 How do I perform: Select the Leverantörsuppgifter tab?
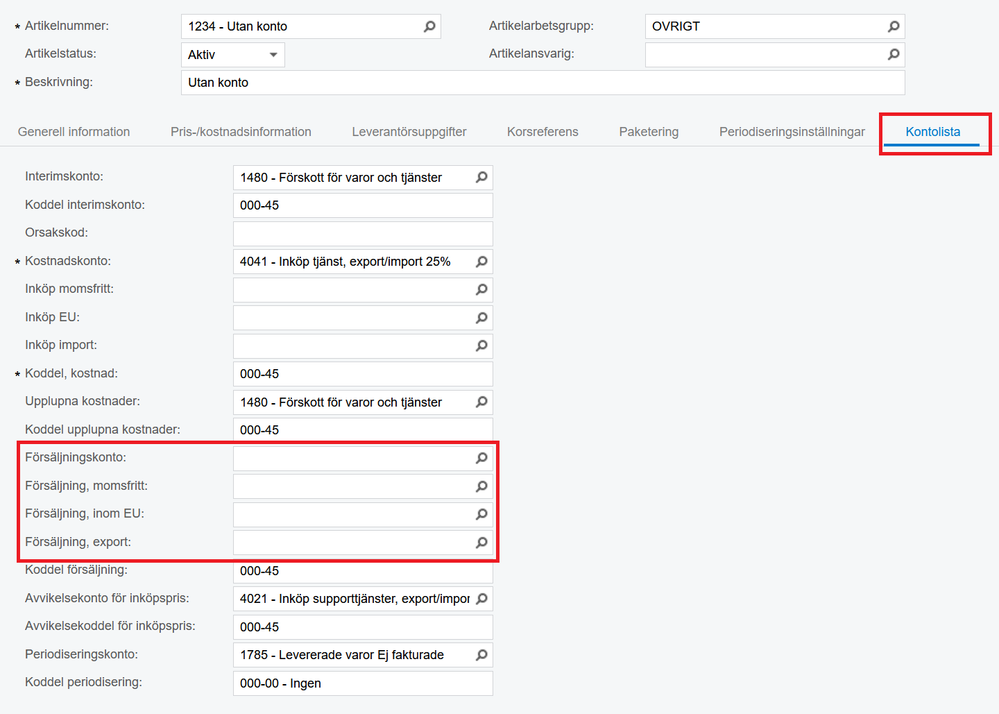tap(409, 132)
